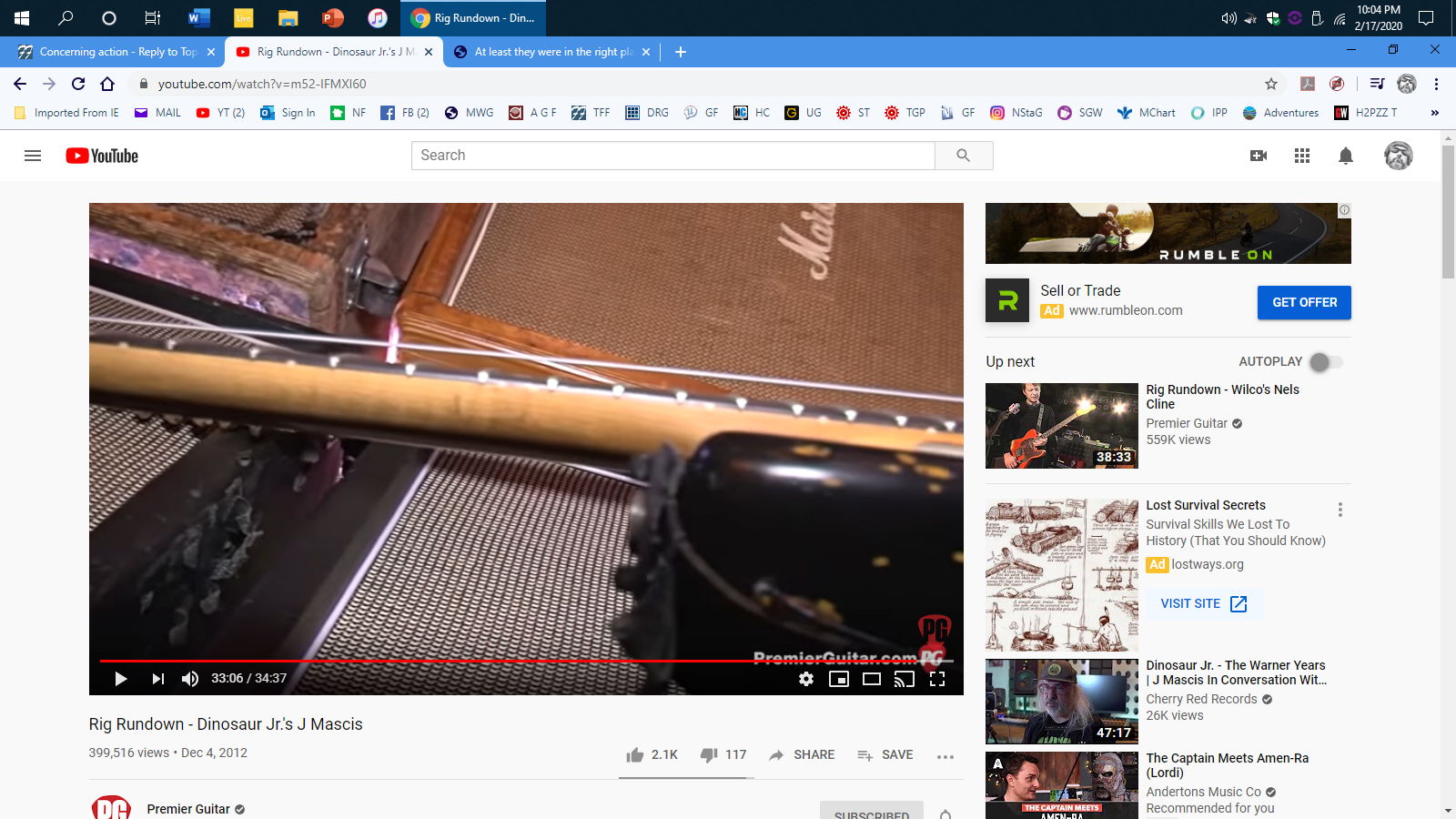Open the notifications bell
The image size is (1456, 819).
tap(1346, 156)
